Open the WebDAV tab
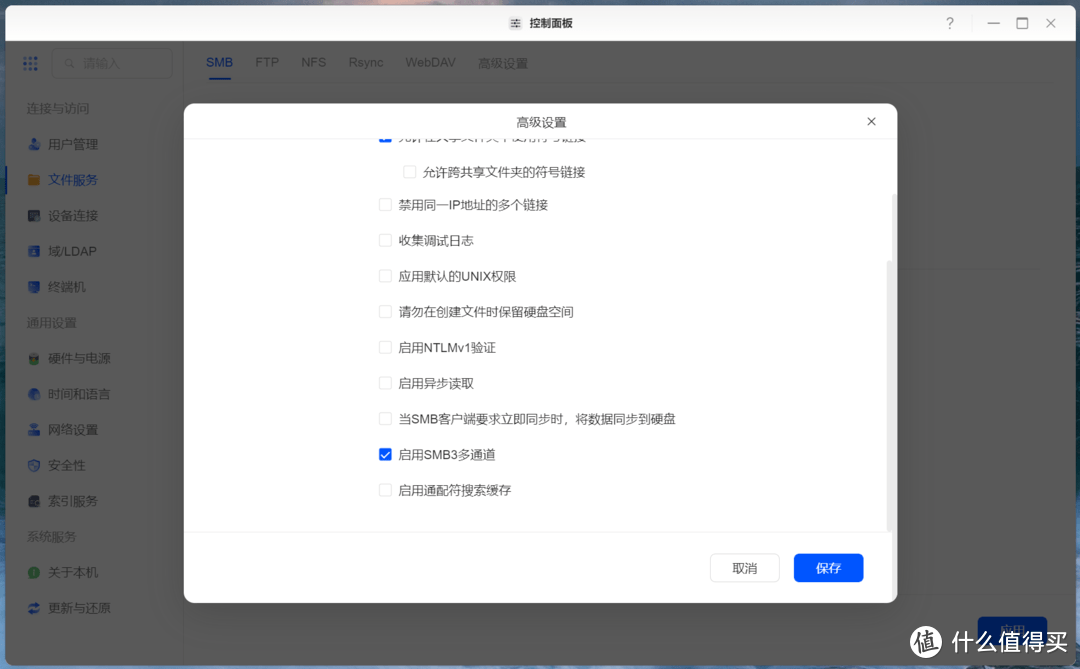The height and width of the screenshot is (669, 1080). click(x=430, y=62)
